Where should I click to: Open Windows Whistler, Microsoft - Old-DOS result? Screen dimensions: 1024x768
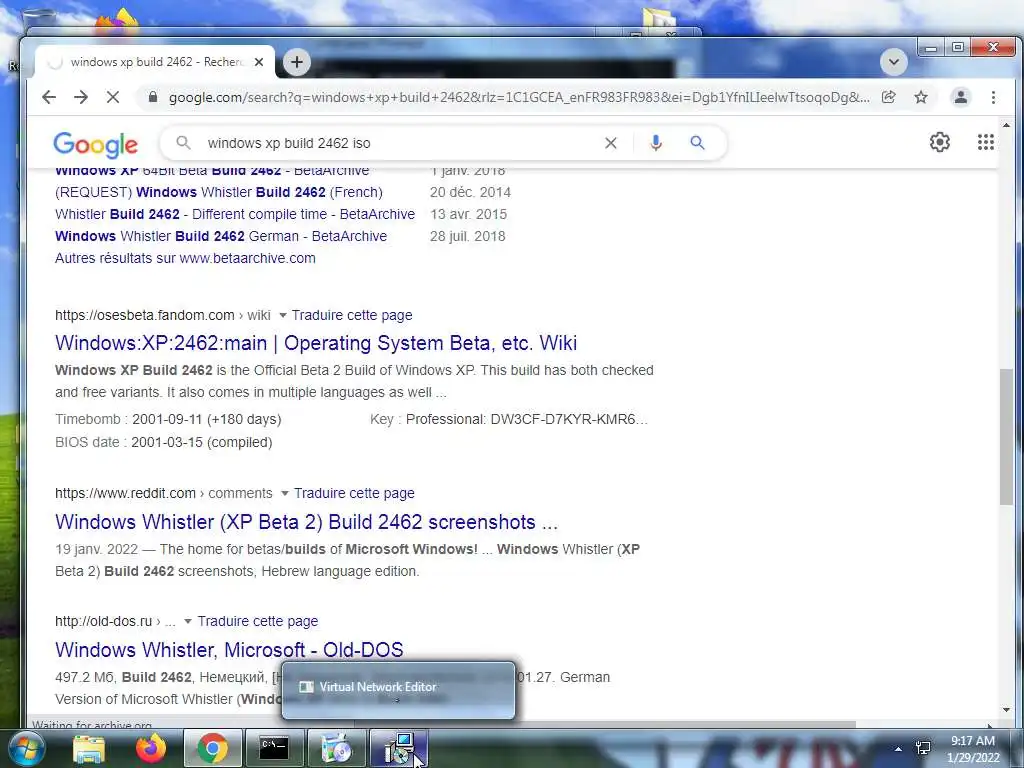229,650
